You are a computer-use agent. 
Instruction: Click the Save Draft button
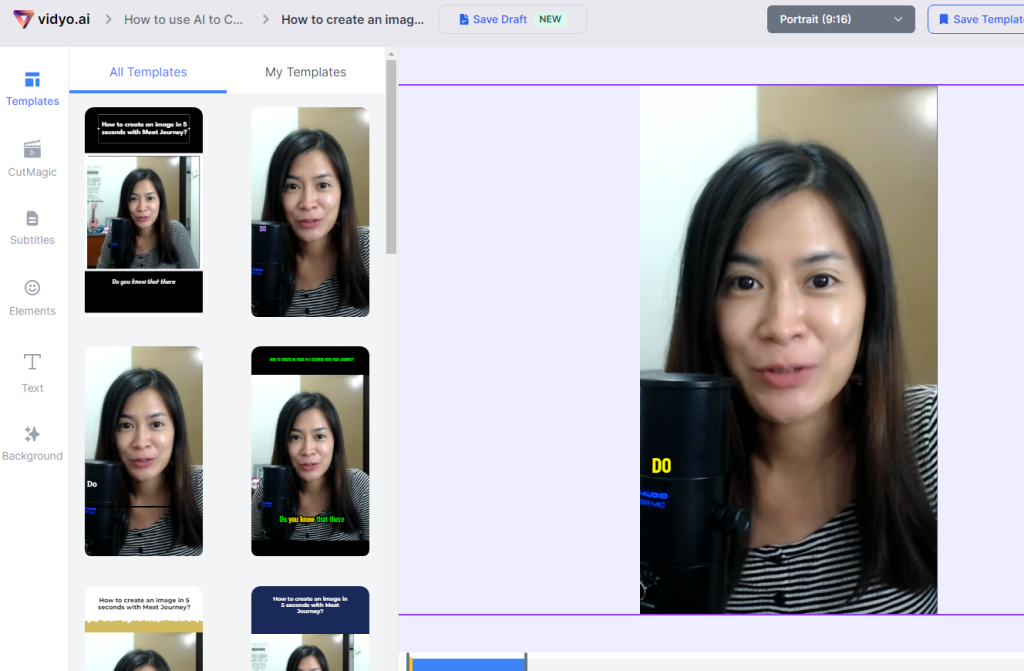click(512, 19)
